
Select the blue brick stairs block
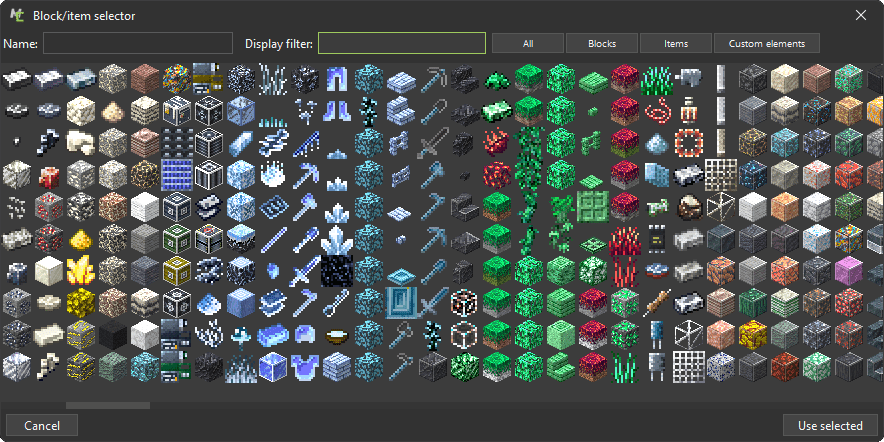[x=401, y=111]
